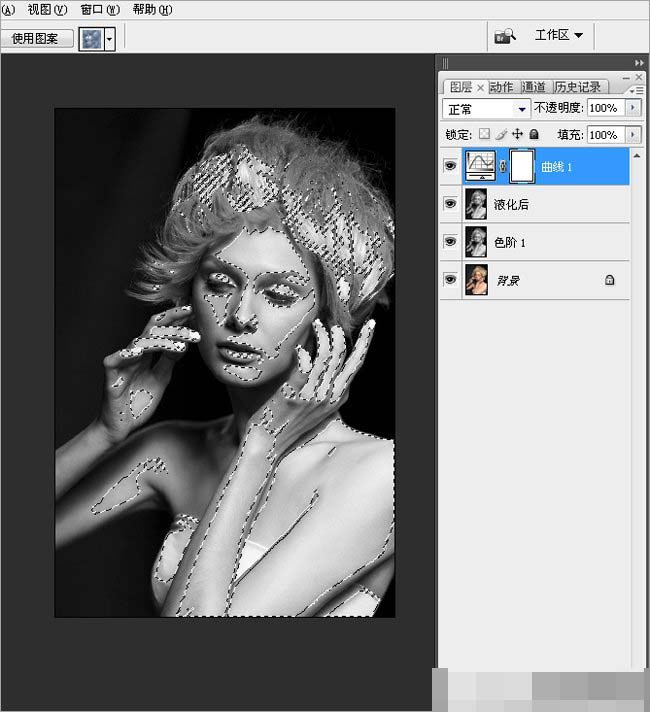This screenshot has width=650, height=712.
Task: Click the lock transparent pixels icon
Action: tap(484, 134)
